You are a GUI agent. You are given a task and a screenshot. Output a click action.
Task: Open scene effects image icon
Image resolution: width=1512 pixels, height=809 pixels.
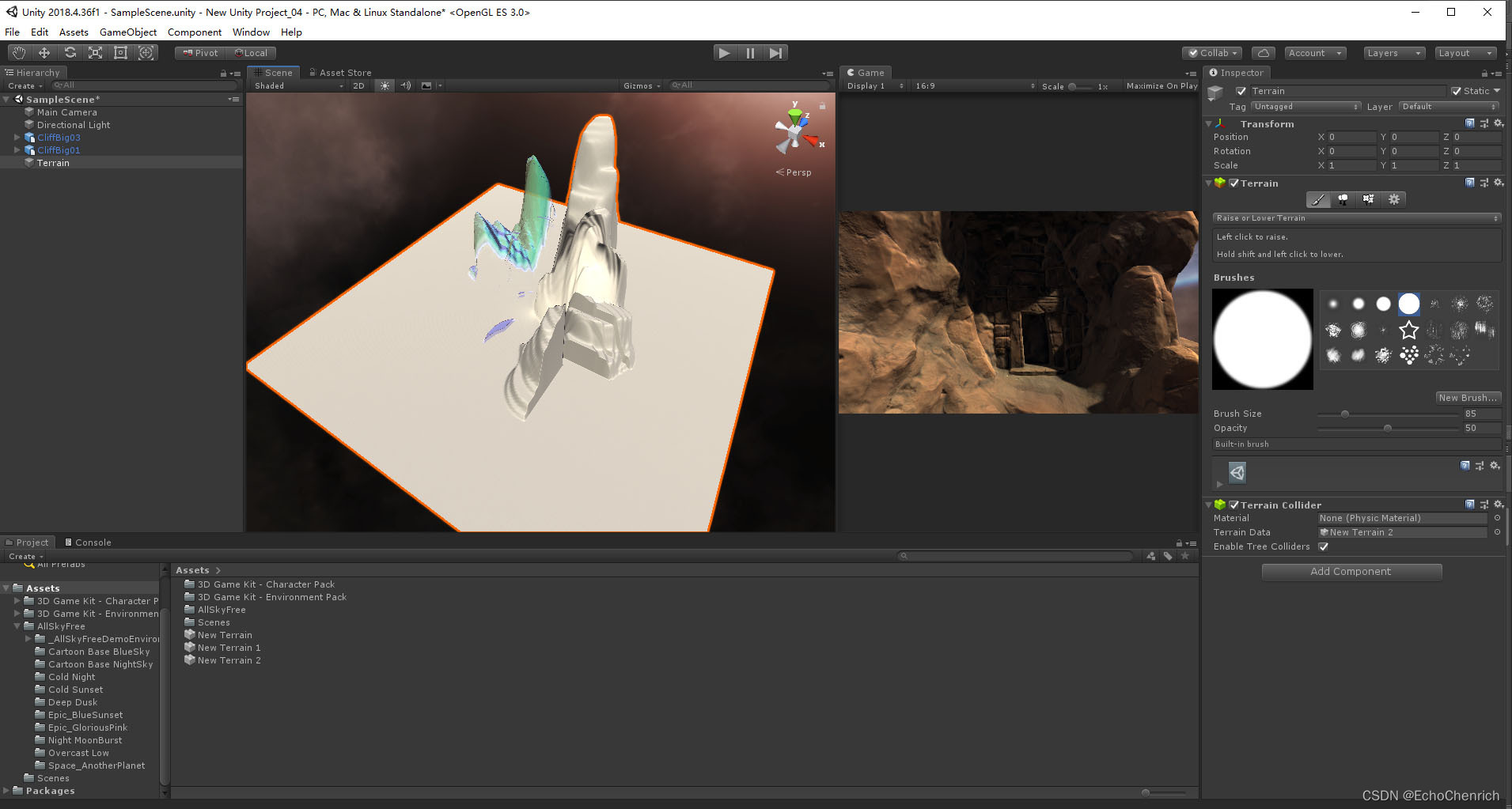point(426,85)
